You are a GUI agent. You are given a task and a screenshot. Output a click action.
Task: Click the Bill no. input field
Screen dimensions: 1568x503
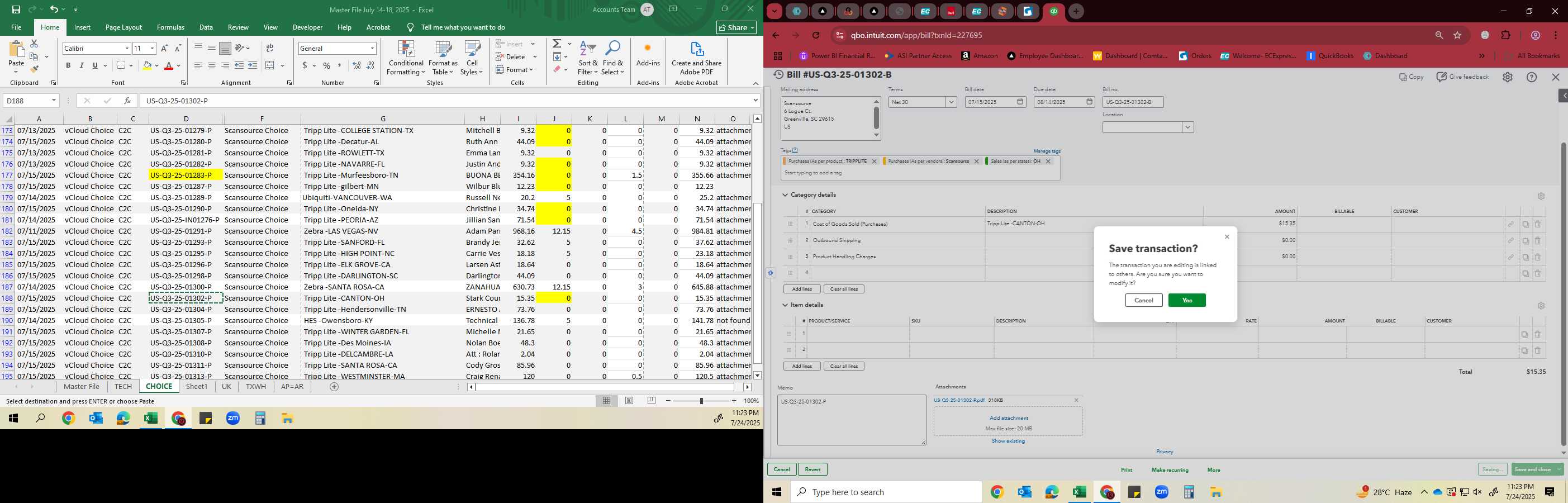tap(1133, 102)
